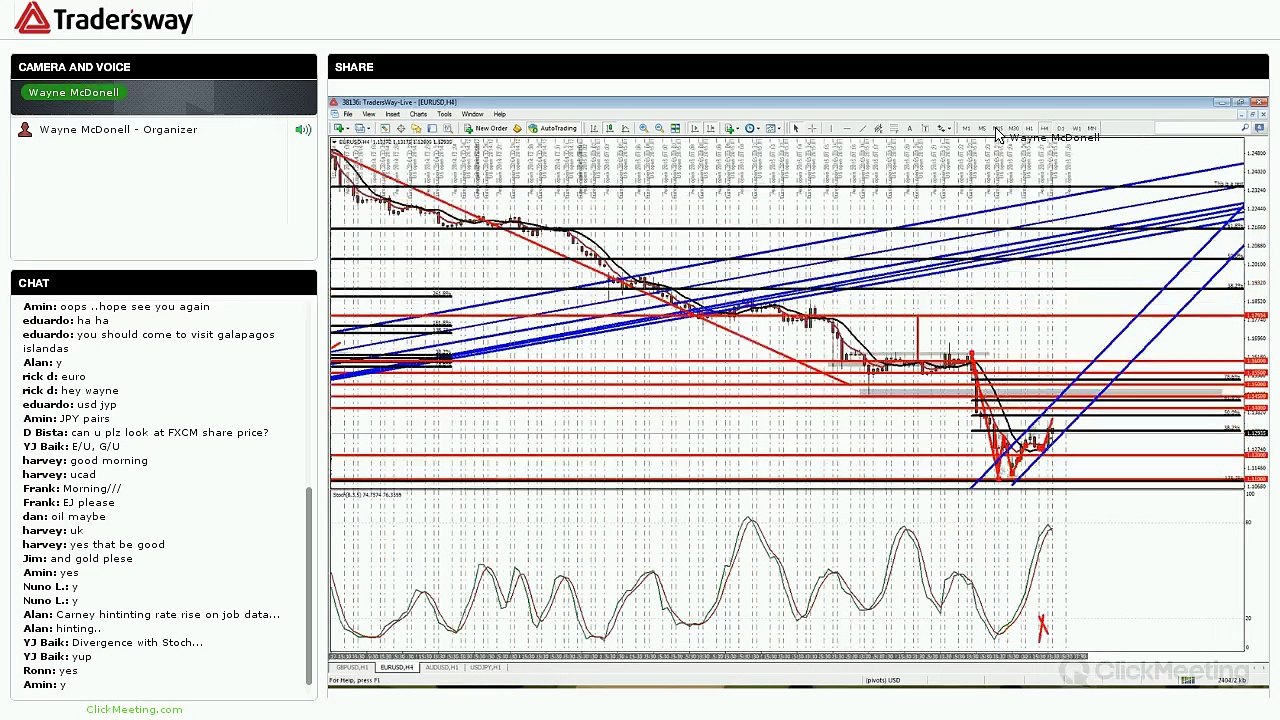Open the Tools menu

444,114
